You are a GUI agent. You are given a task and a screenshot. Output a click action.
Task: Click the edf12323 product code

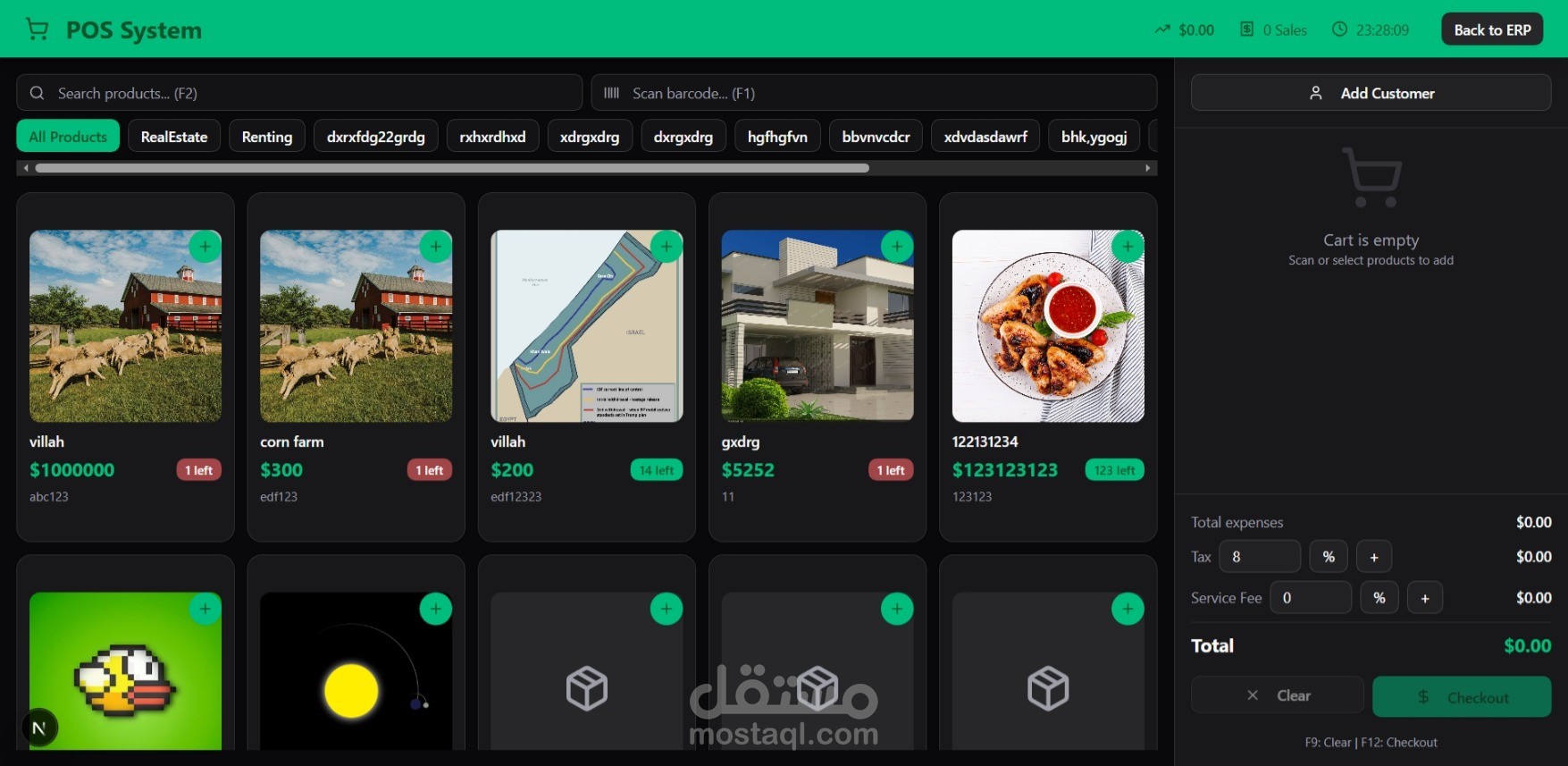[516, 497]
